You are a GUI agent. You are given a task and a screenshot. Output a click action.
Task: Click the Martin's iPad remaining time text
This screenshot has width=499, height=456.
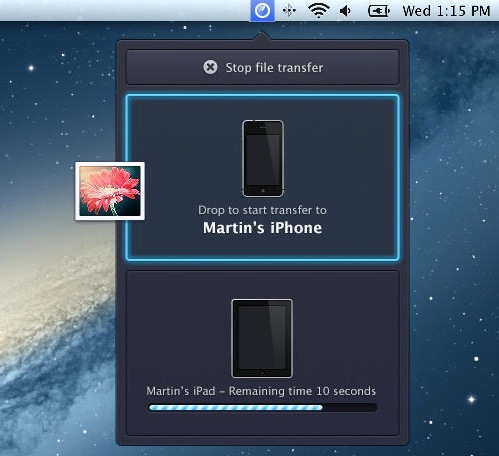tap(261, 391)
